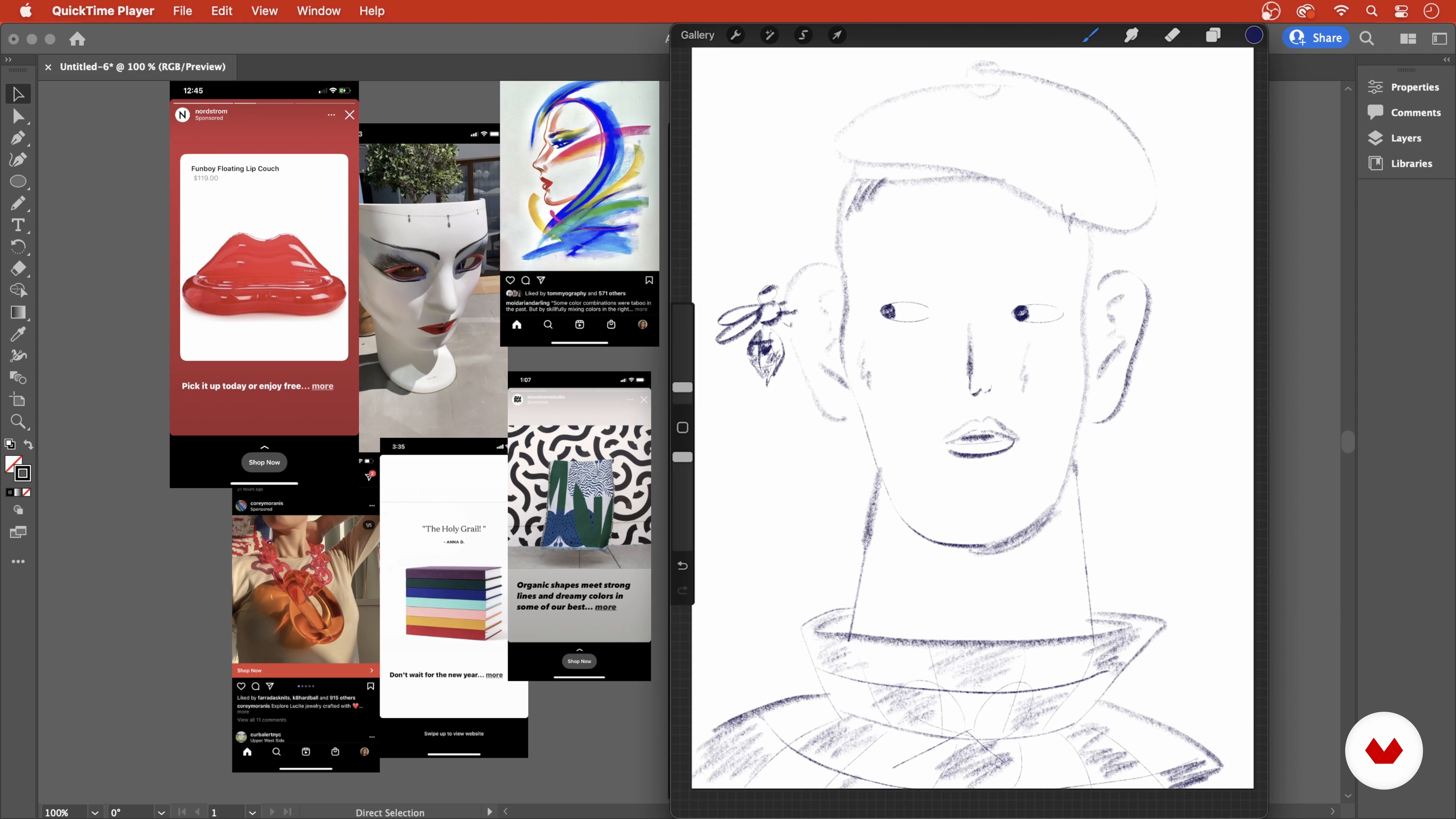Image resolution: width=1456 pixels, height=819 pixels.
Task: Adjust Procreate brush opacity slider
Action: pyautogui.click(x=682, y=457)
